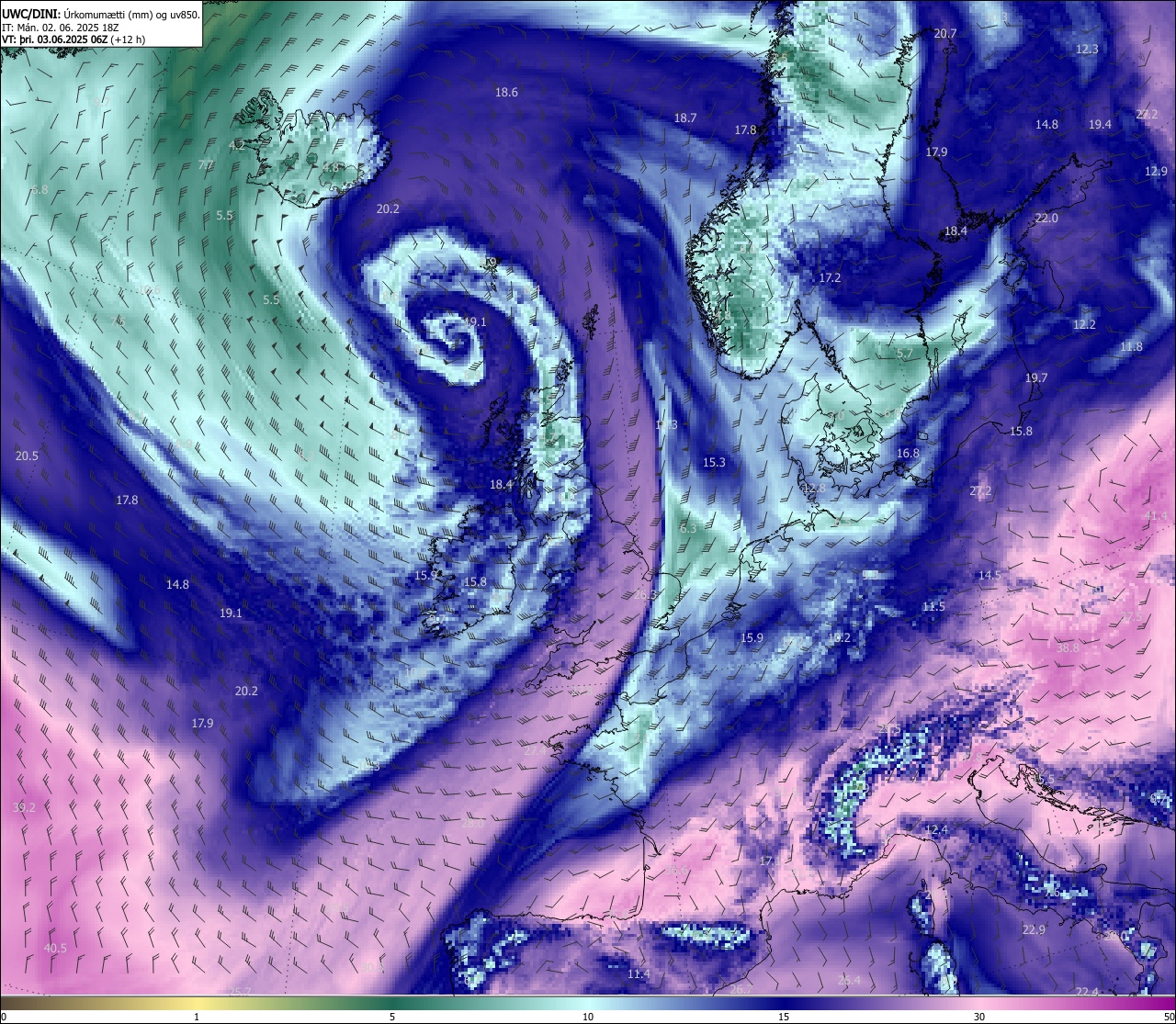The height and width of the screenshot is (1024, 1176).
Task: Click the 49.1 value at the cyclone center
Action: 475,322
